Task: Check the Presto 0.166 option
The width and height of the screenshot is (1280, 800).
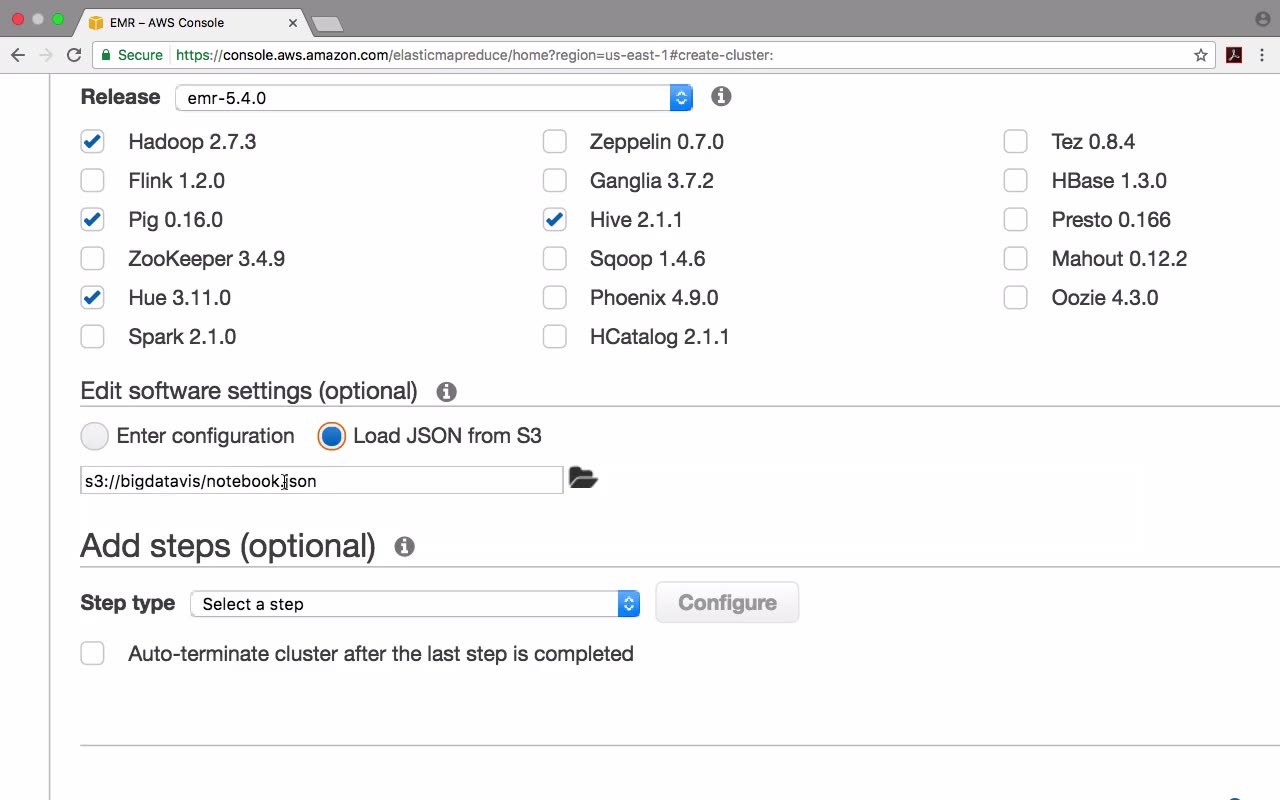Action: 1015,220
